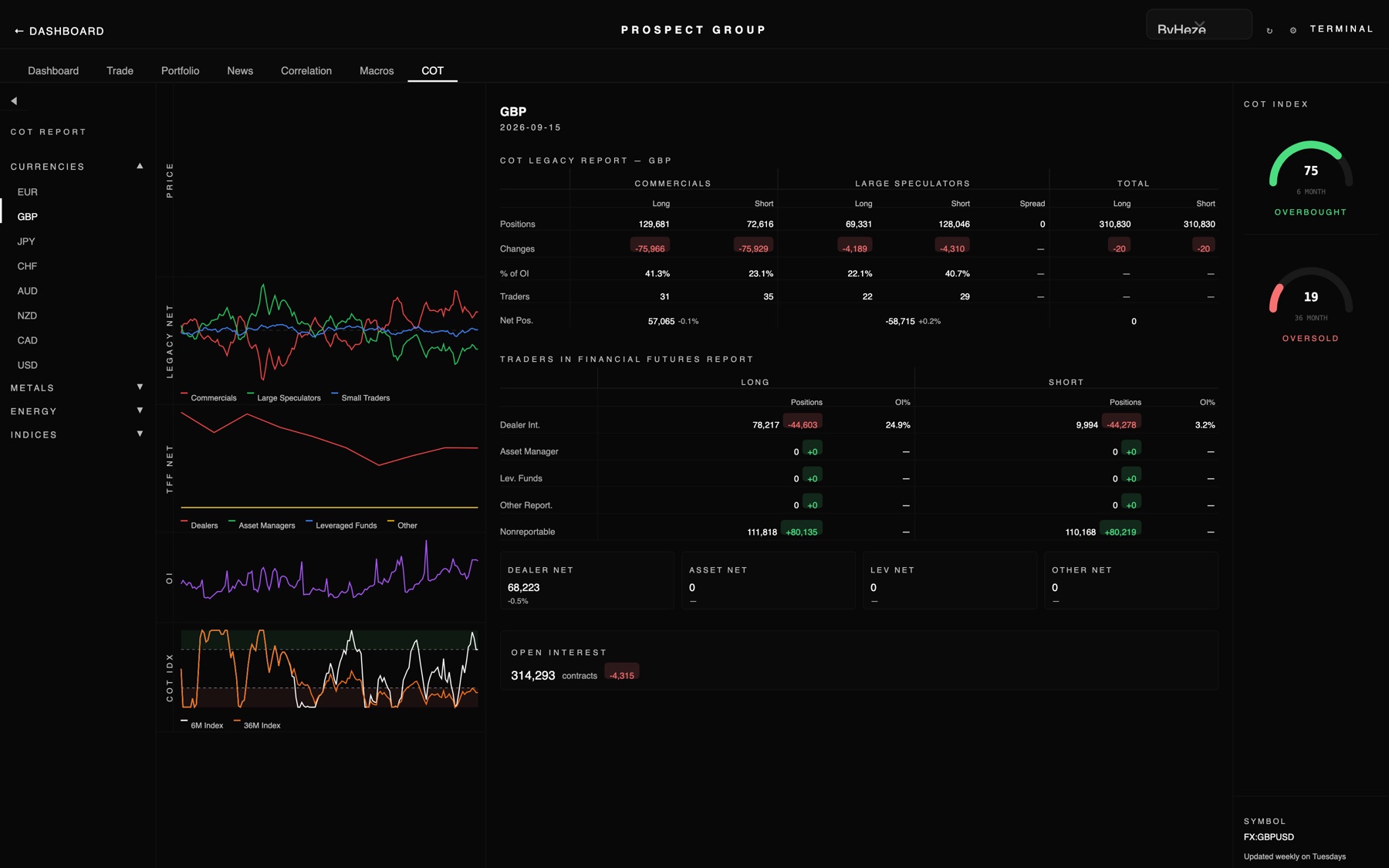This screenshot has width=1389, height=868.
Task: Expand the Energy section
Action: pos(77,411)
